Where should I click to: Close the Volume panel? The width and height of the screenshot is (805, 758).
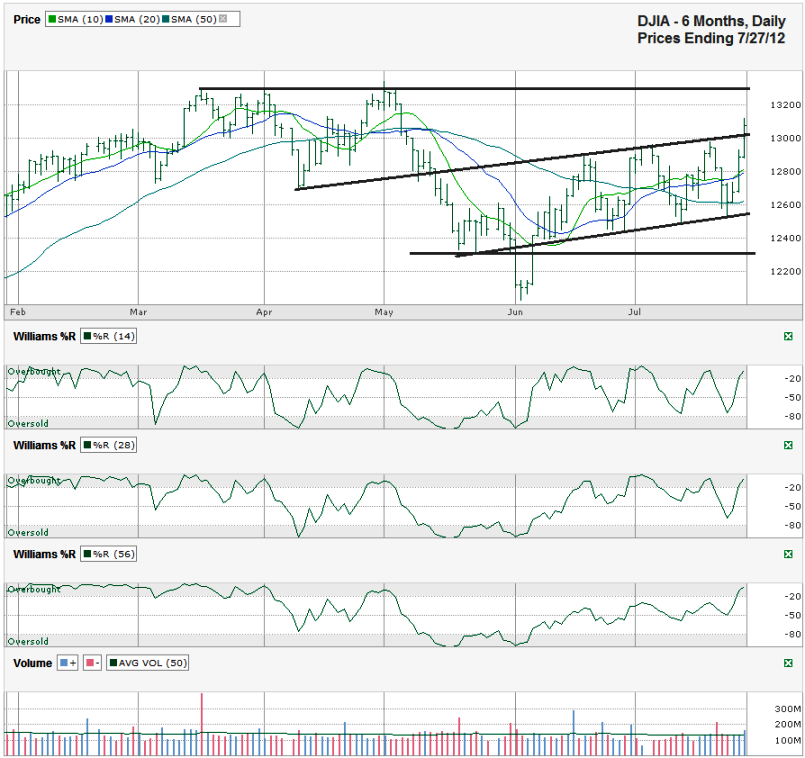[788, 663]
